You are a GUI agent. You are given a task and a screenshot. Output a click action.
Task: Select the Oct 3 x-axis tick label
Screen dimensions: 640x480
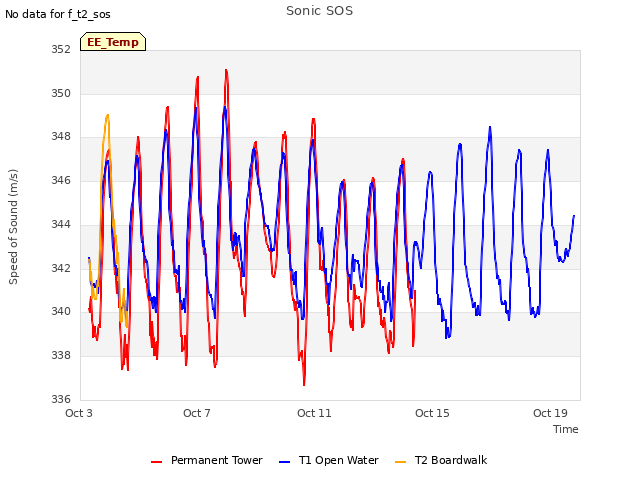point(79,413)
